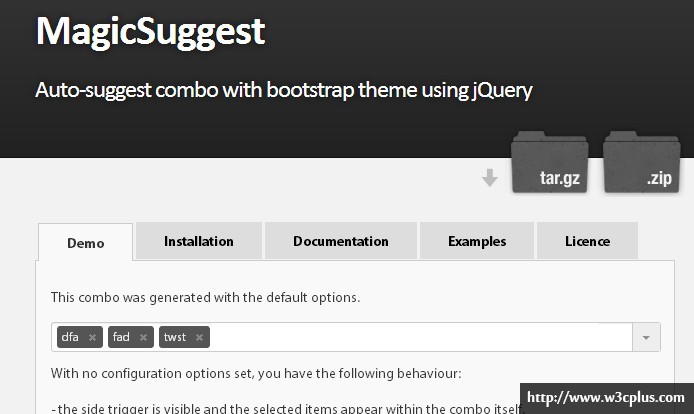The height and width of the screenshot is (414, 694).
Task: Download the tar.gz folder archive
Action: pos(547,163)
